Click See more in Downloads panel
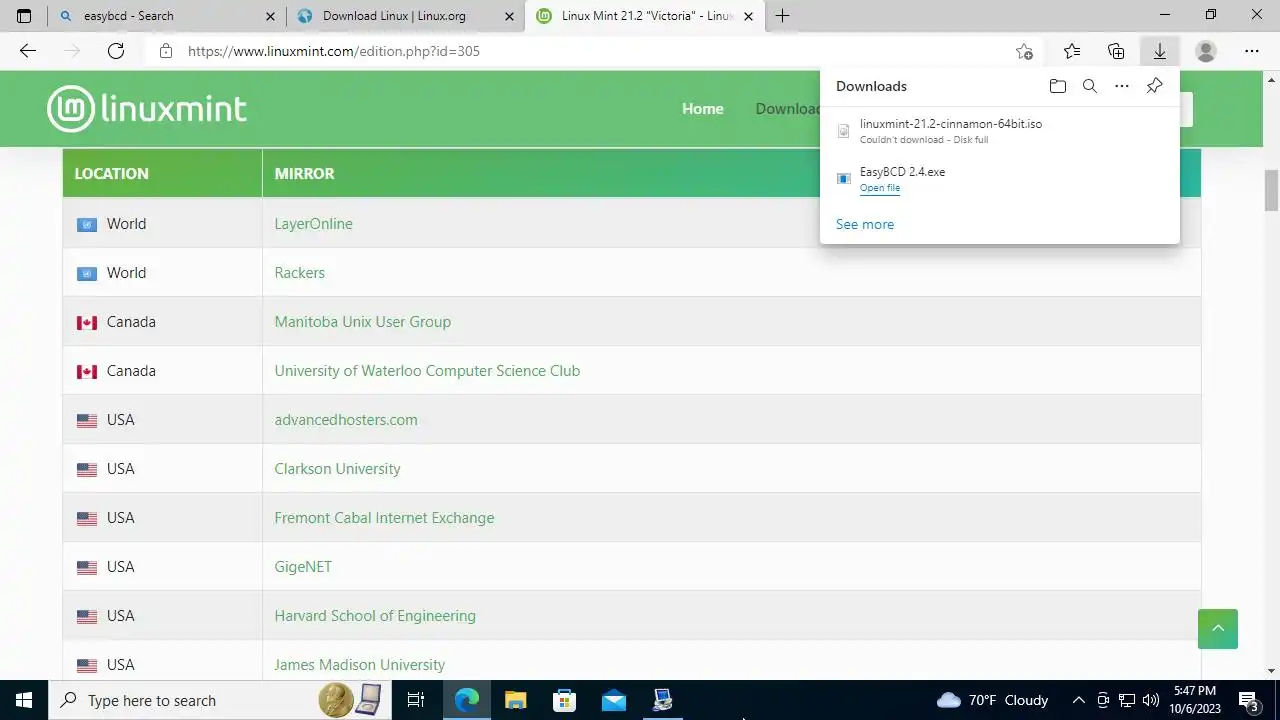This screenshot has height=720, width=1280. pos(865,224)
